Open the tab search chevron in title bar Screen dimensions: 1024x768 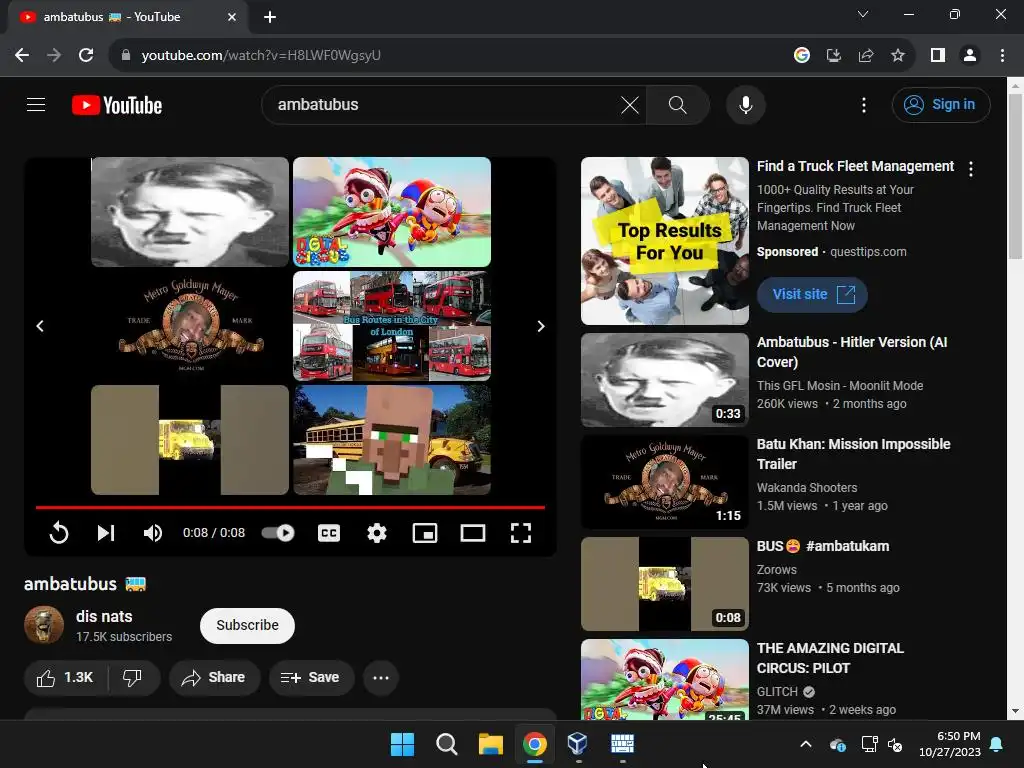pyautogui.click(x=863, y=14)
